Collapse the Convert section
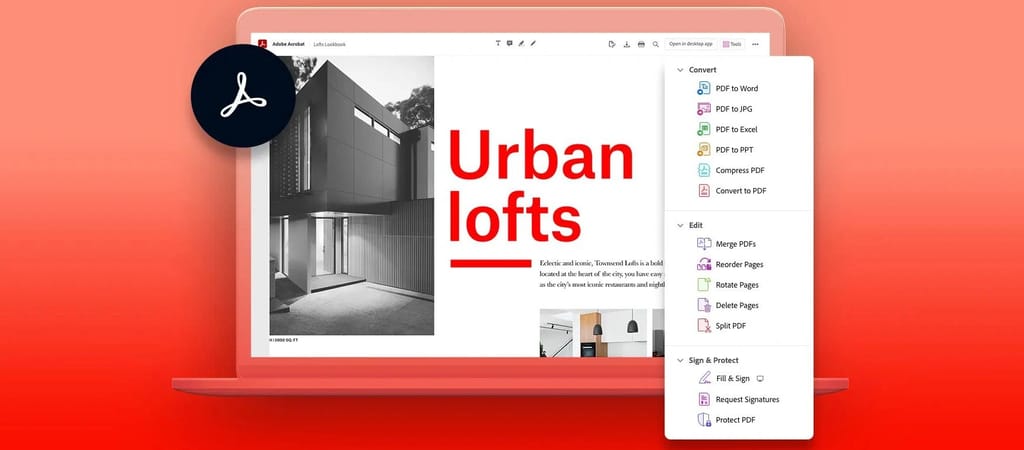1024x450 pixels. pyautogui.click(x=680, y=70)
